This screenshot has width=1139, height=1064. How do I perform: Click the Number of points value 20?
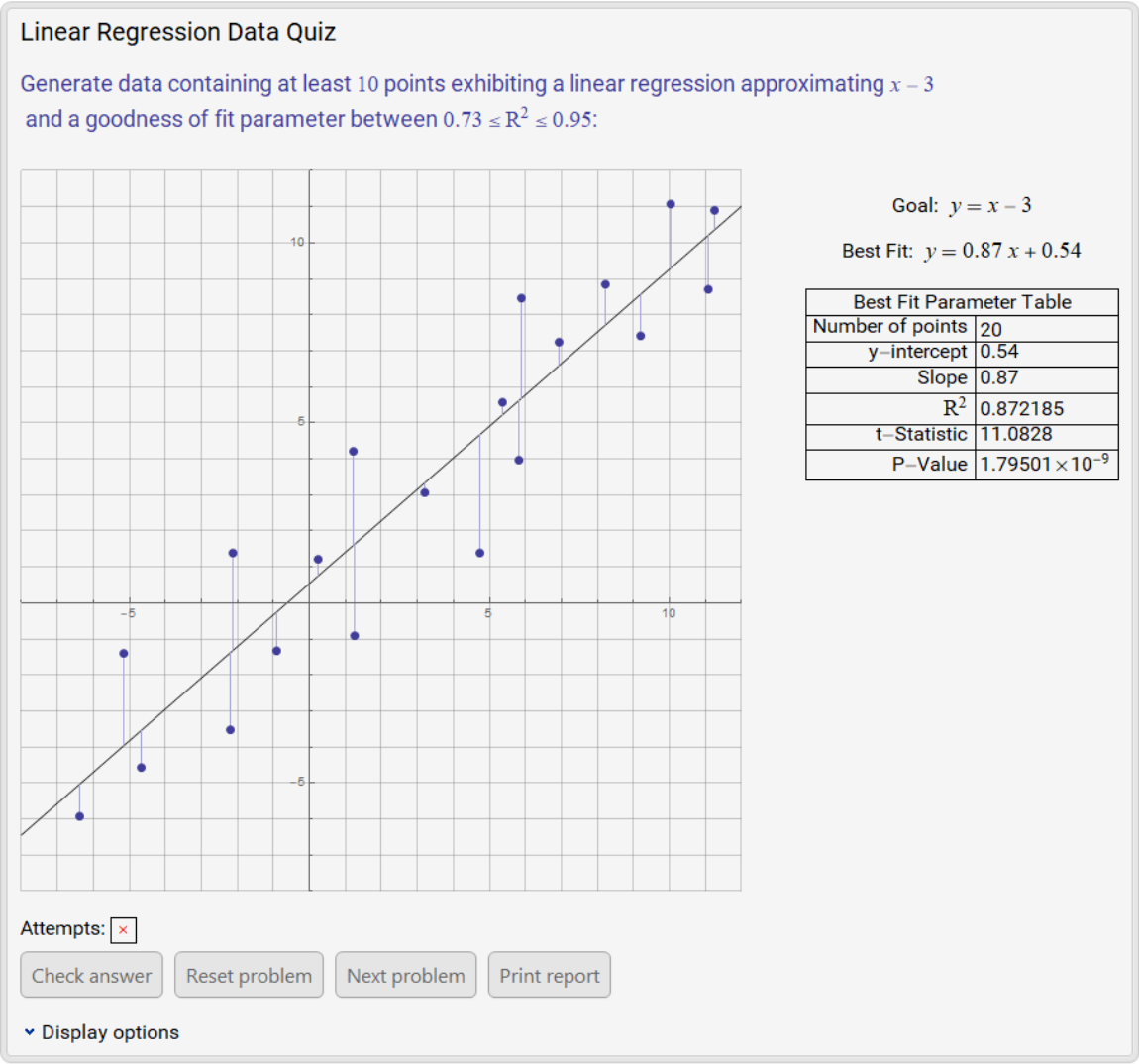click(988, 327)
